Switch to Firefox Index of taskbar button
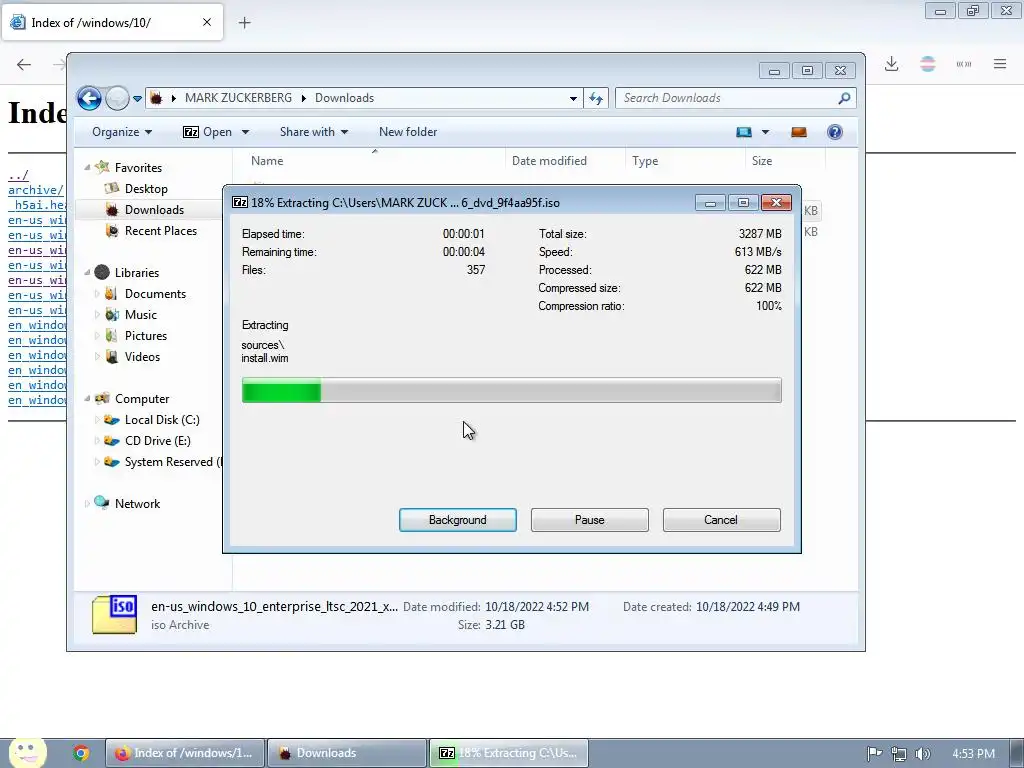The width and height of the screenshot is (1024, 768). pyautogui.click(x=185, y=753)
